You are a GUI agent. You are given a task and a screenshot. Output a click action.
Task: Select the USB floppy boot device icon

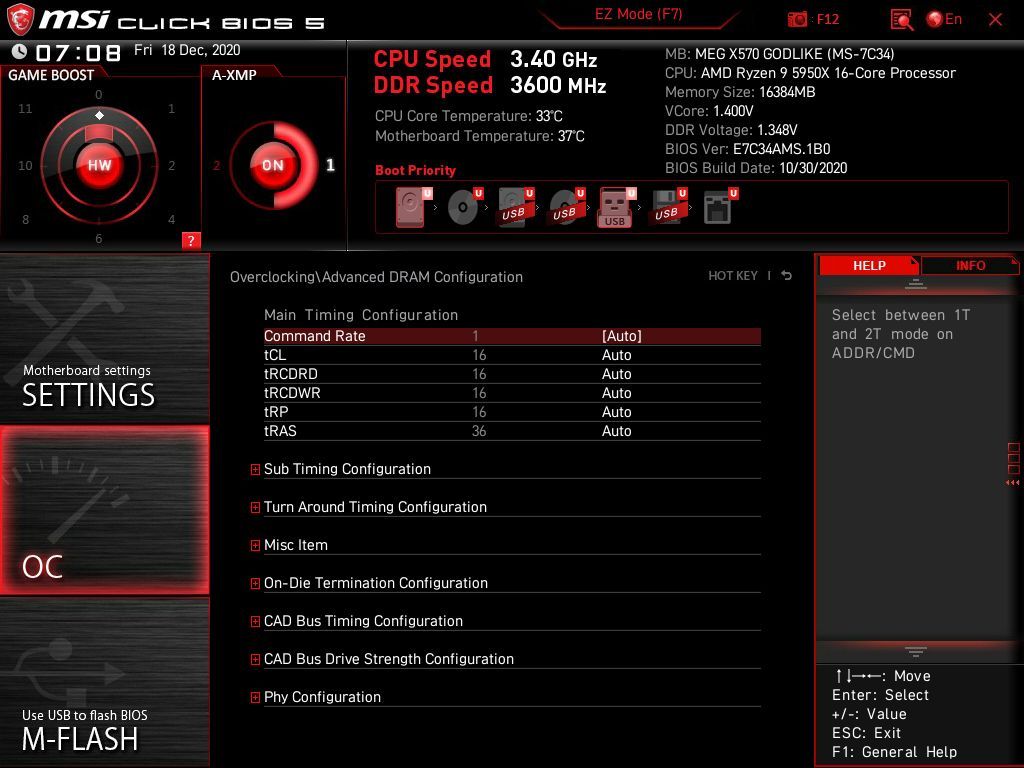click(669, 207)
